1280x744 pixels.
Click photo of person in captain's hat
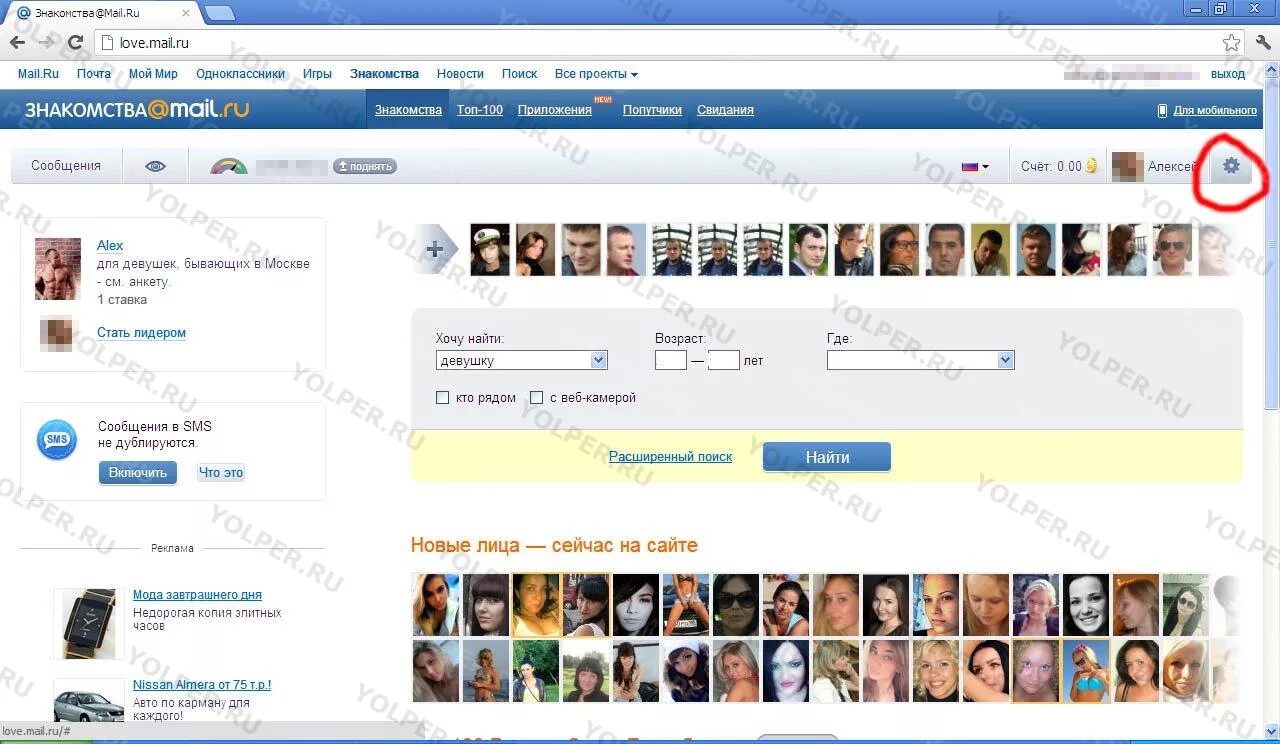pos(490,250)
